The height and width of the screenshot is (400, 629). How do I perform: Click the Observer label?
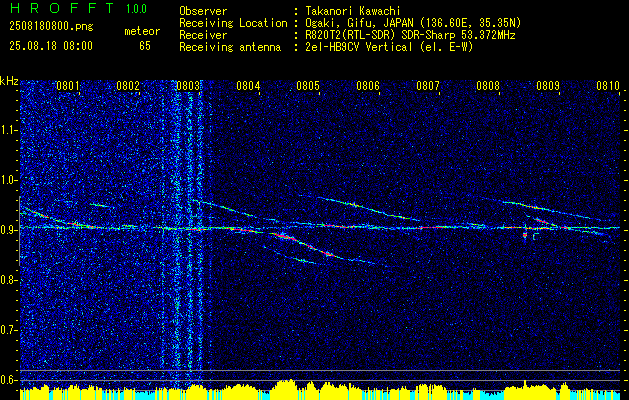pyautogui.click(x=203, y=11)
